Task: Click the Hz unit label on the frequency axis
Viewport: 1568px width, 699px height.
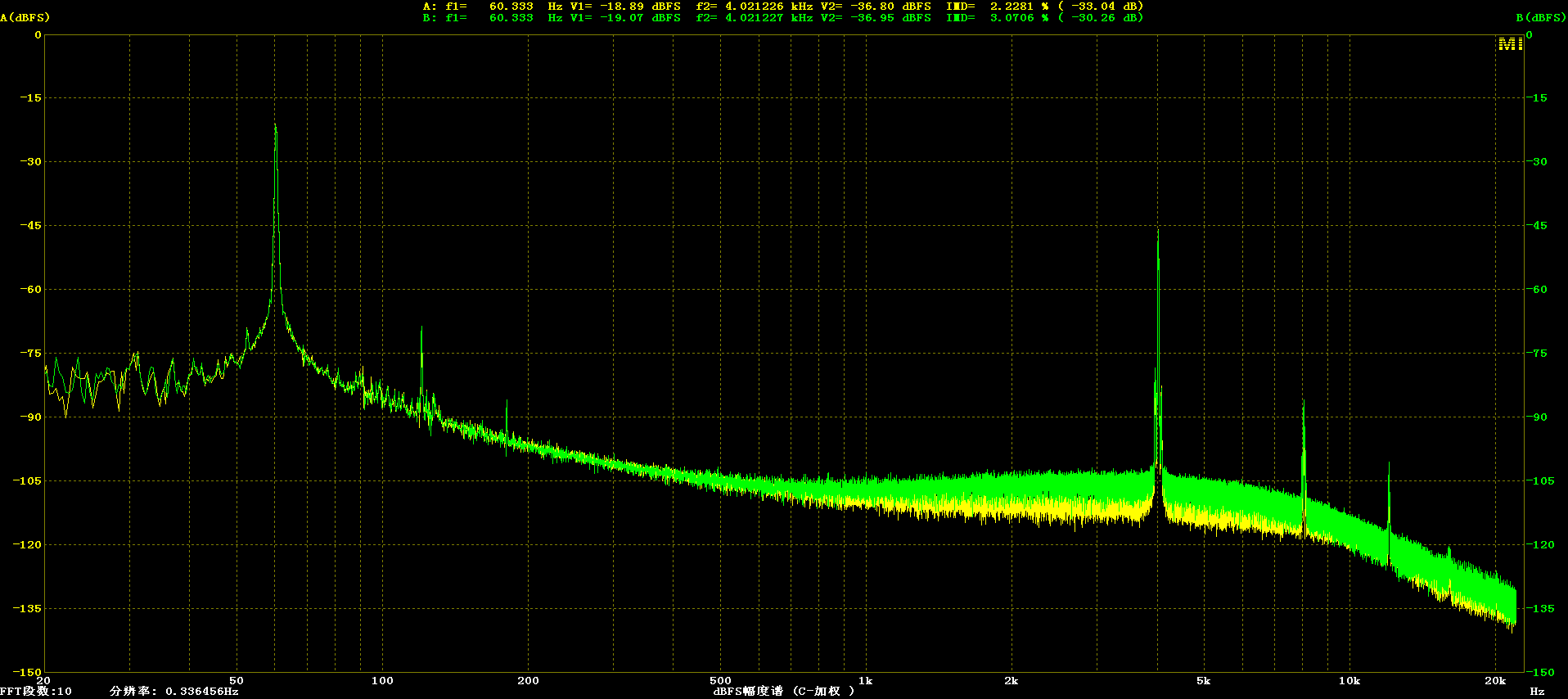Action: tap(1537, 691)
